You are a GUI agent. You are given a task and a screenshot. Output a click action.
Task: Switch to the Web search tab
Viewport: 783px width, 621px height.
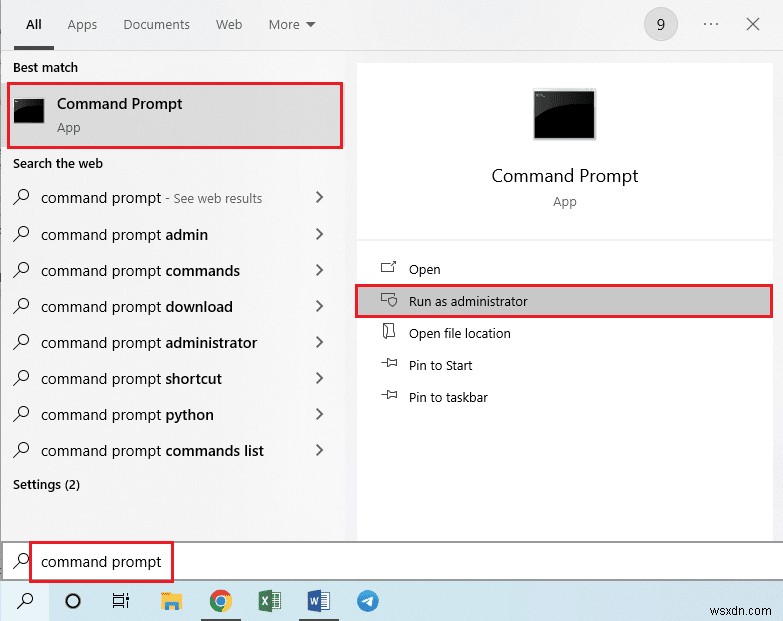[x=229, y=24]
